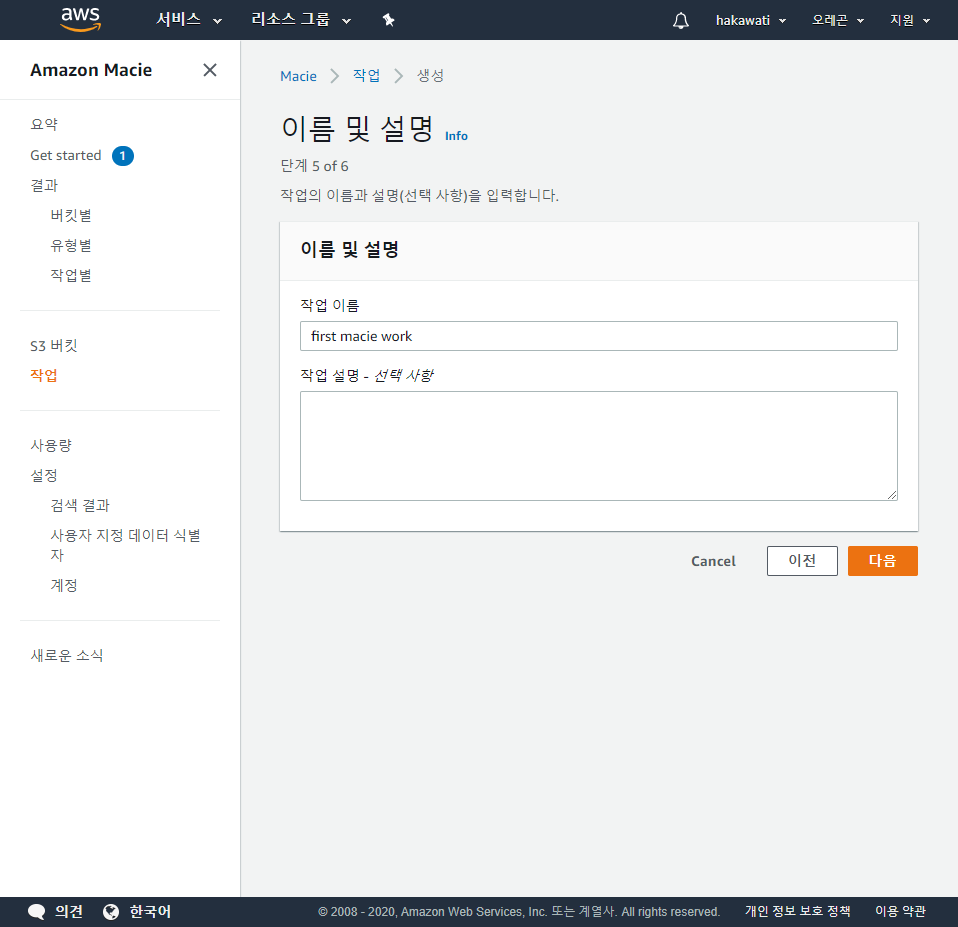
Task: Select Get started in the sidebar
Action: point(65,156)
